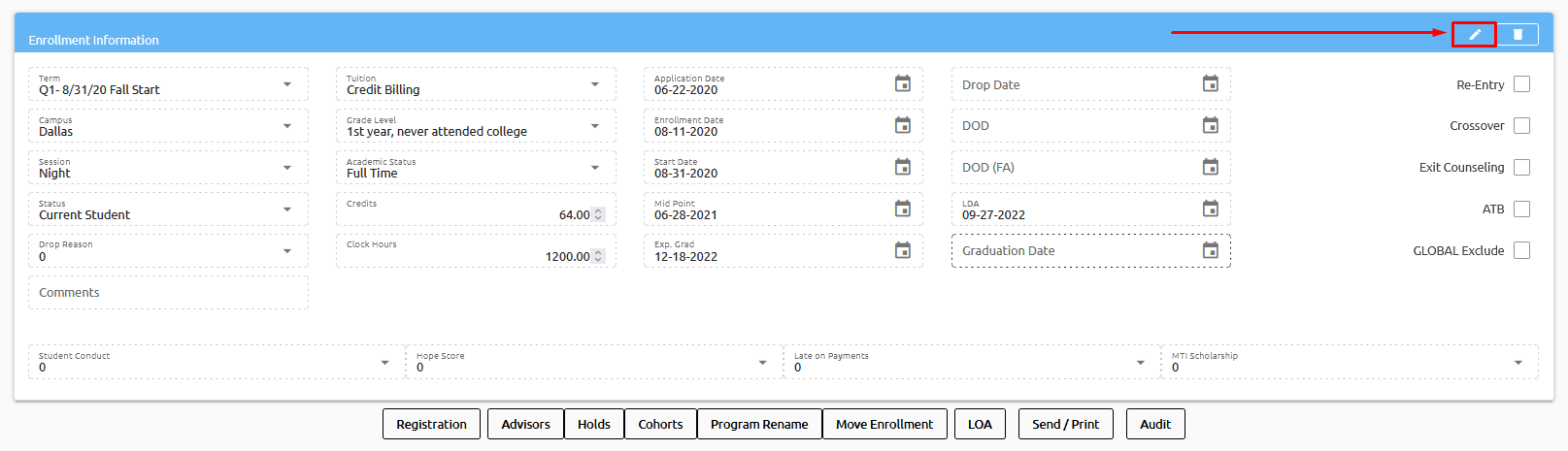Open calendar for Graduation Date field
Screen dimensions: 1568x451
(x=1210, y=251)
